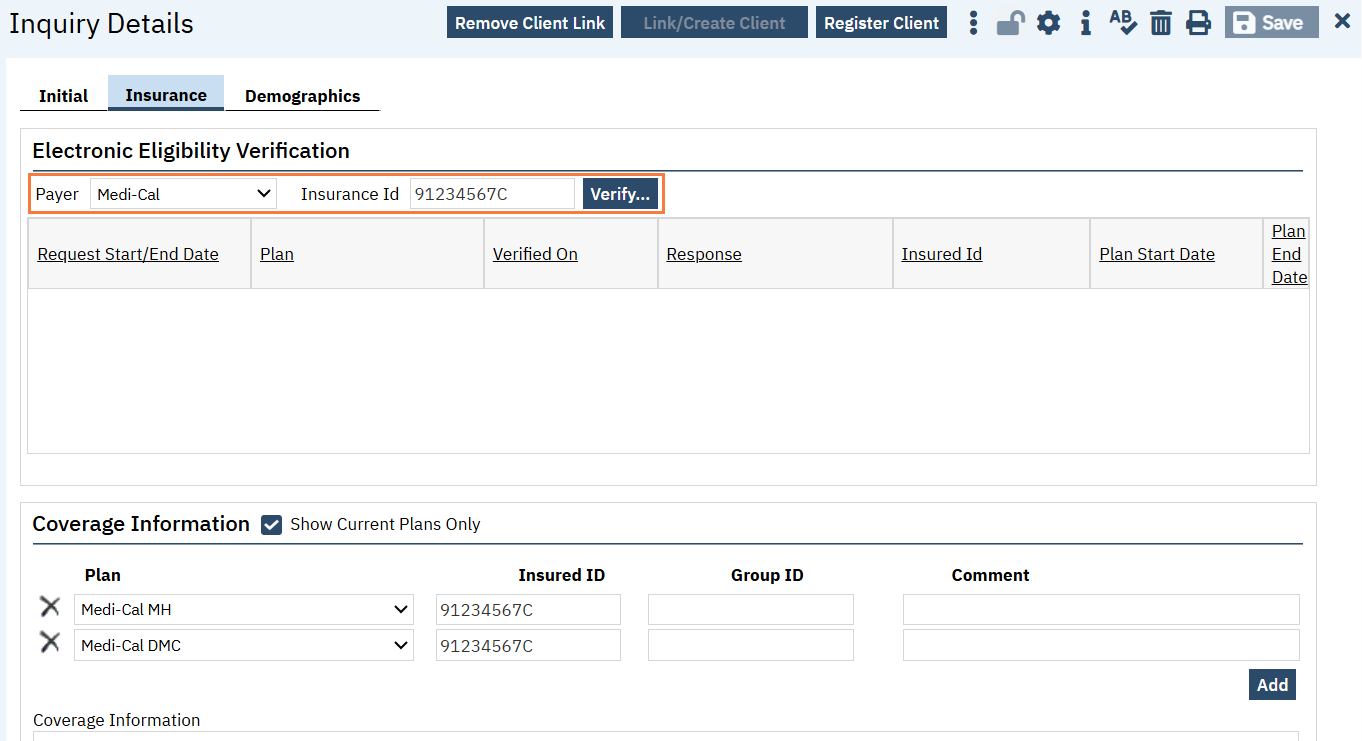This screenshot has height=741, width=1362.
Task: Click the print icon
Action: click(1198, 23)
